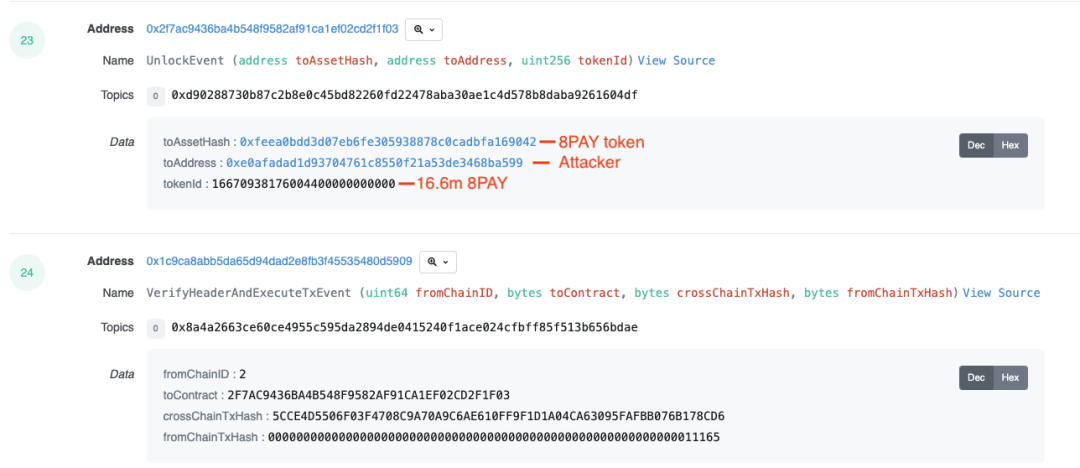Click the topic 0 badge in UnlockEvent log
Viewport: 1080px width, 468px height.
pos(155,96)
